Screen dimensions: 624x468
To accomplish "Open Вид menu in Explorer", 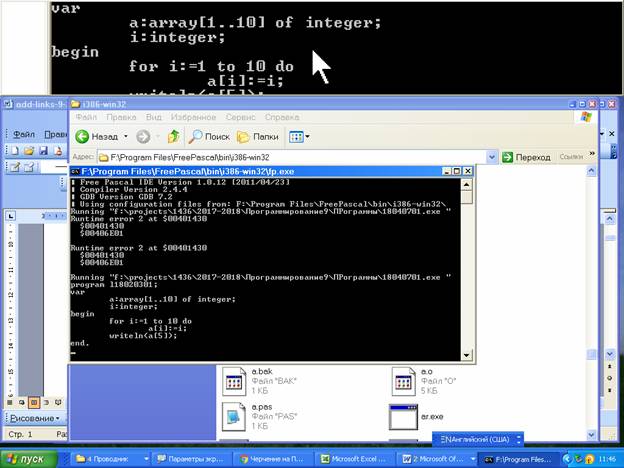I will click(154, 117).
